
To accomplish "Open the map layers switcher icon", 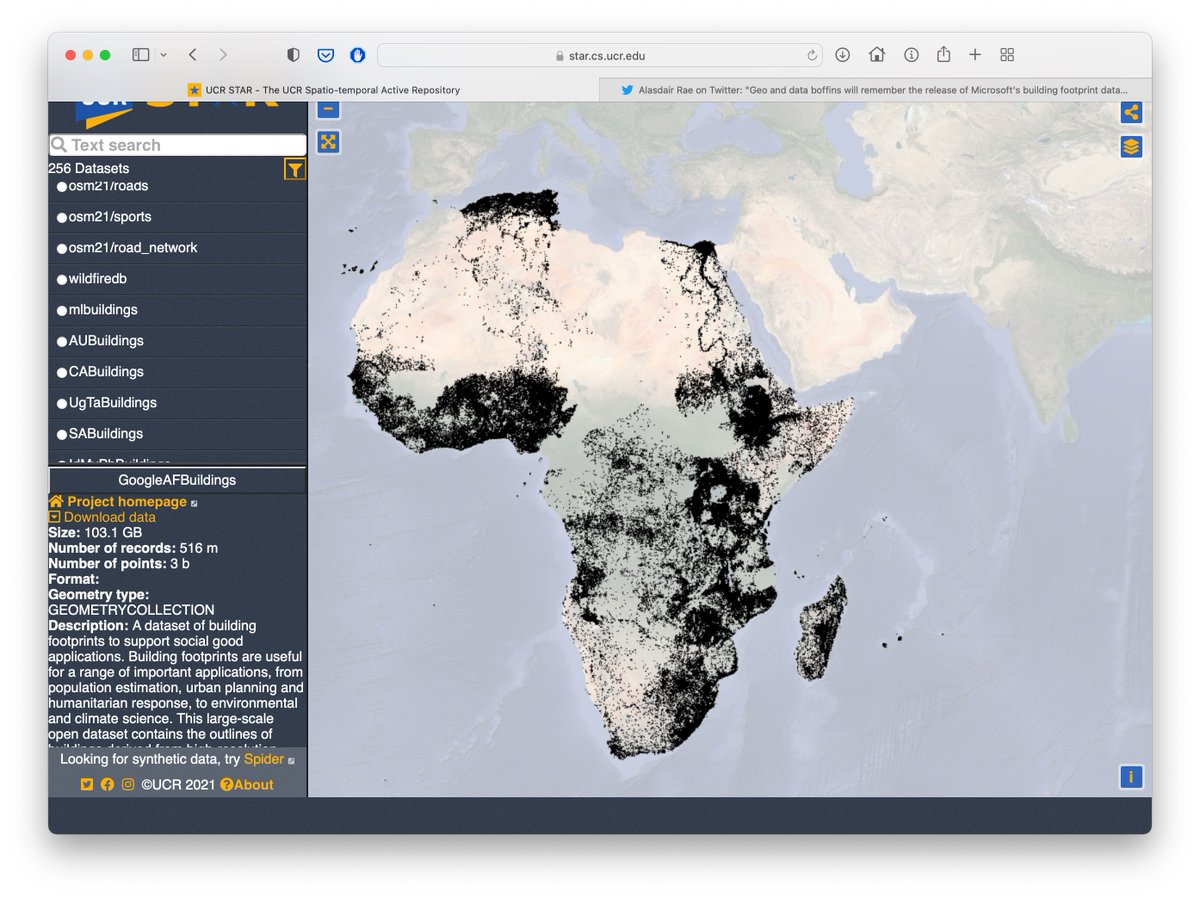I will tap(1131, 146).
